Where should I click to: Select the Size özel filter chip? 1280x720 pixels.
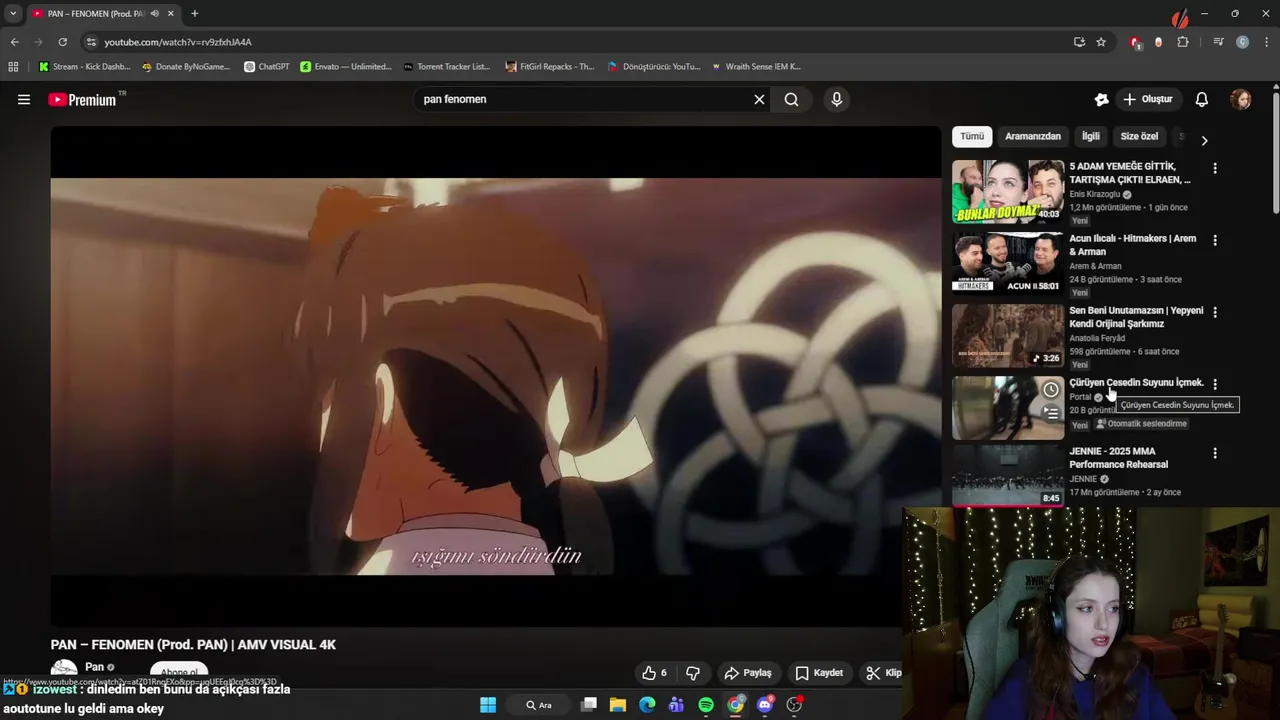1139,136
